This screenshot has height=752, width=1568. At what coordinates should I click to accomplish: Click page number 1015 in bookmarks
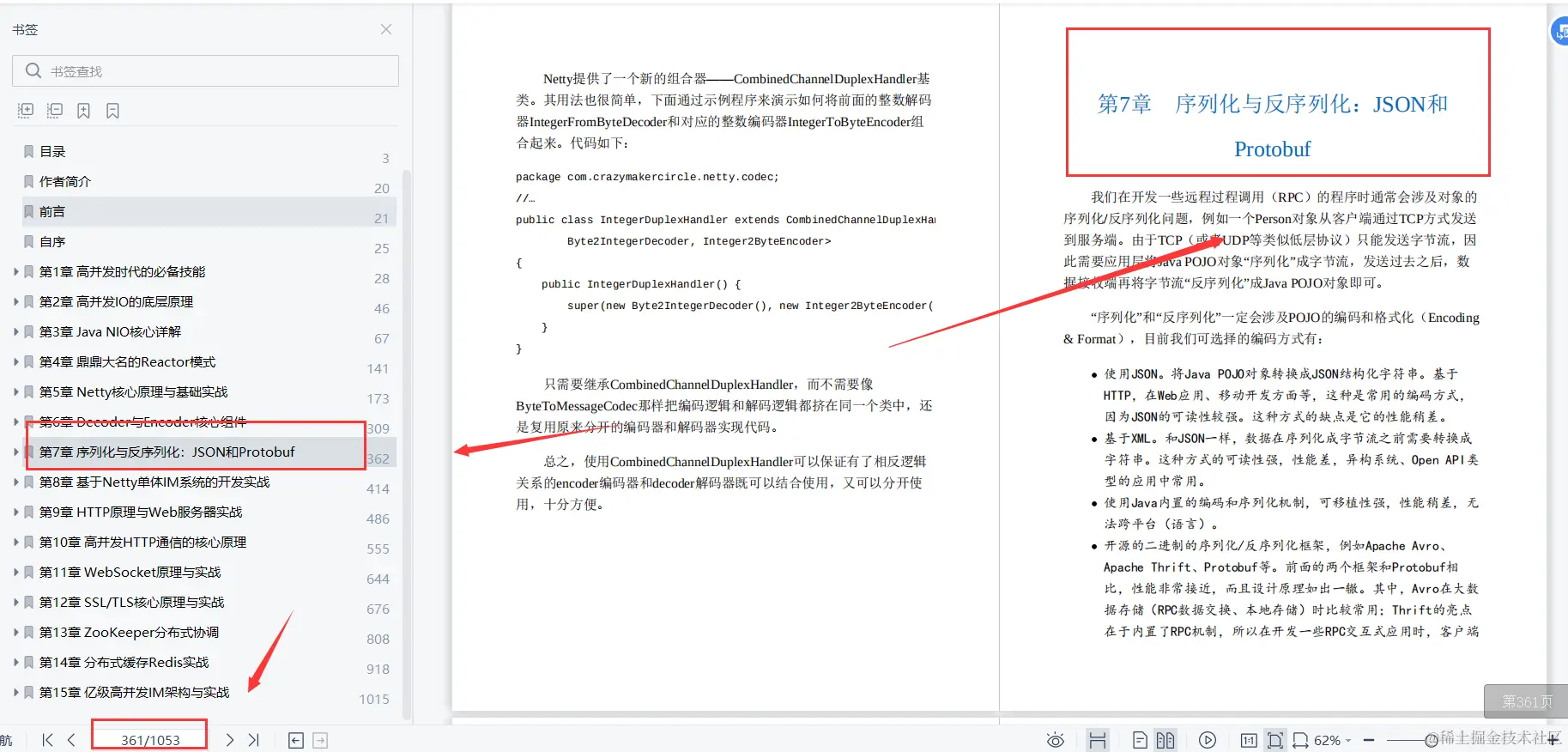(374, 699)
